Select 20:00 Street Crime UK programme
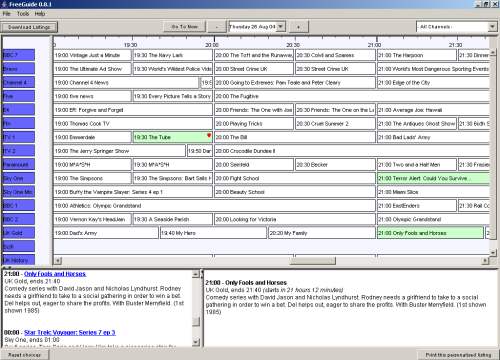Screen dimensions: 500x360 [254, 69]
